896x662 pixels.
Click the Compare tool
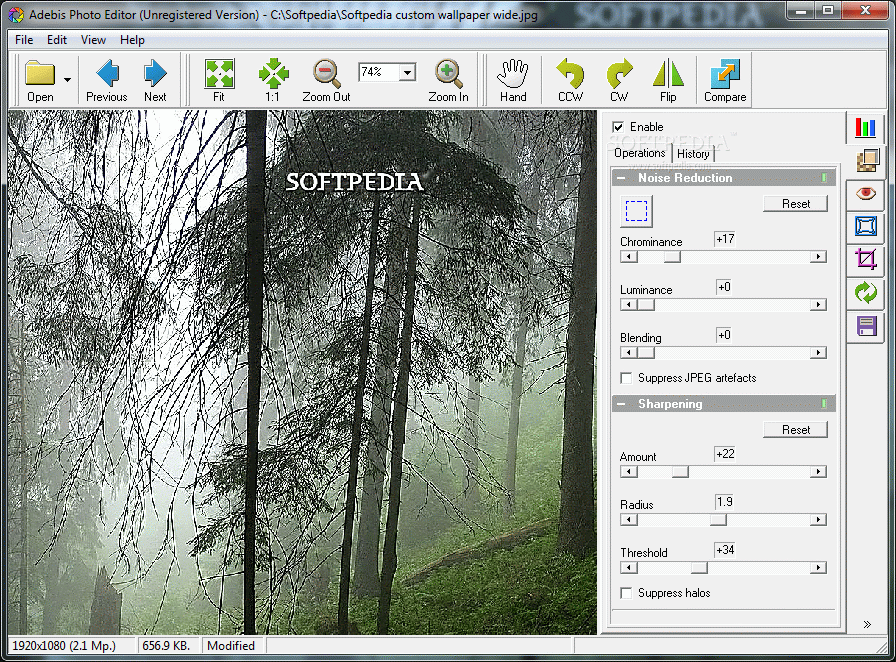[725, 80]
